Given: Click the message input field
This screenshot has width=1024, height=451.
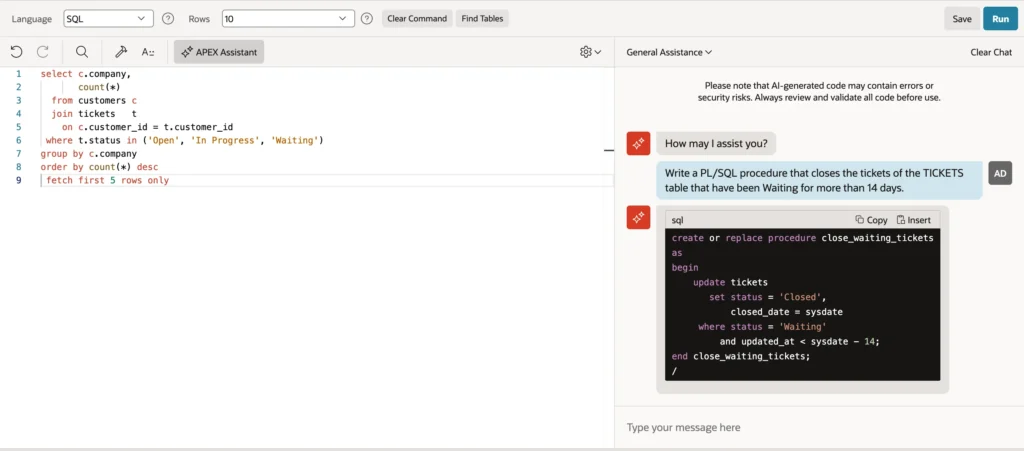Looking at the screenshot, I should pyautogui.click(x=819, y=428).
